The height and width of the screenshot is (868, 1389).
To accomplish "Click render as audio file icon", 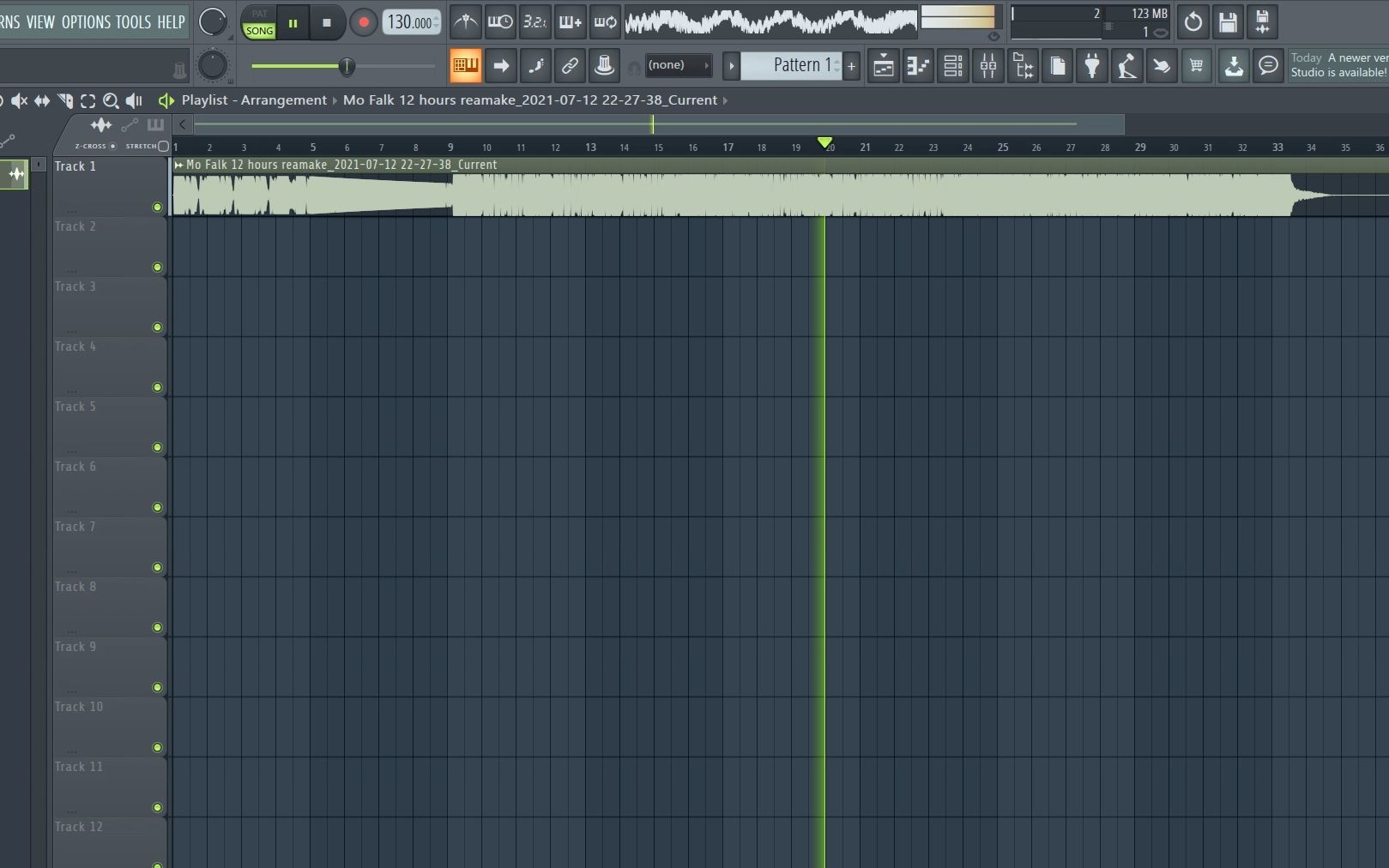I will pyautogui.click(x=1262, y=22).
